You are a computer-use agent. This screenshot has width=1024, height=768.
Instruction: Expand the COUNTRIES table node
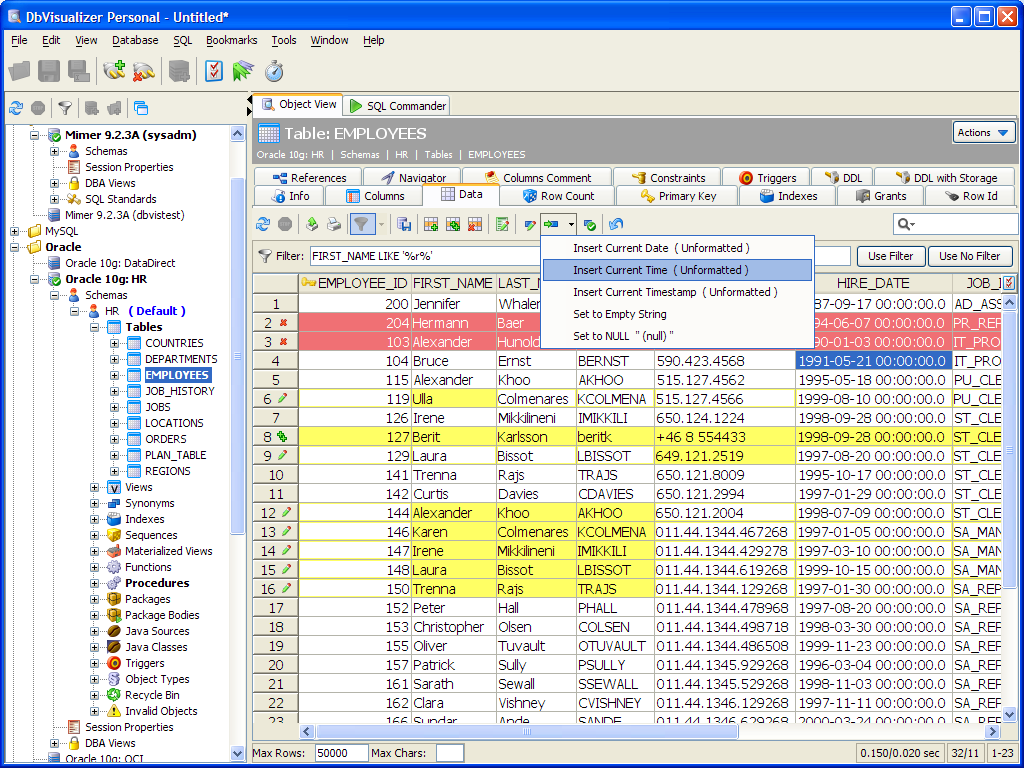click(114, 343)
